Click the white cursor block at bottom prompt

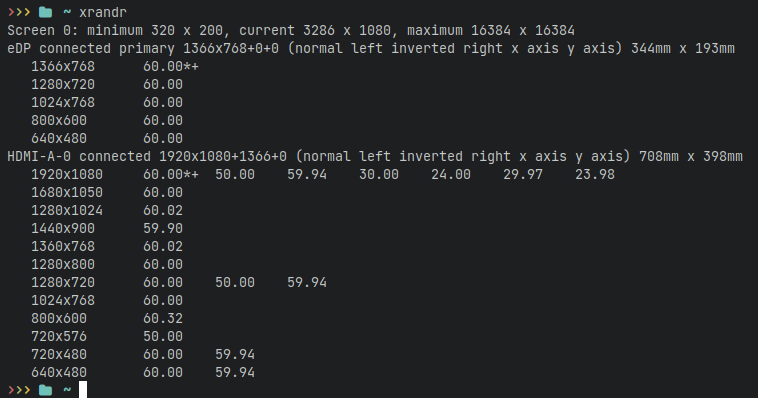[83, 390]
